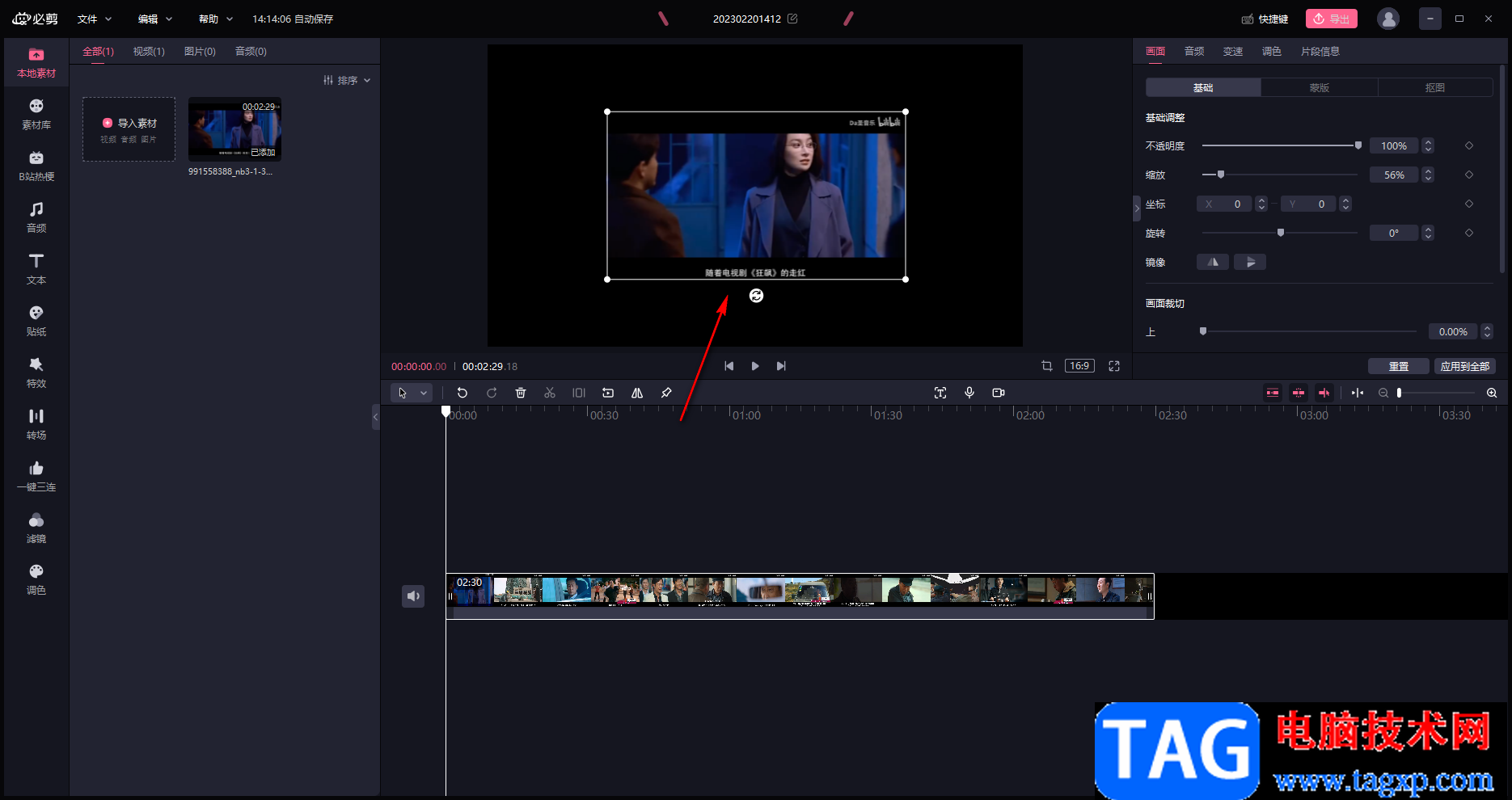Switch to 音频(0) media tab
This screenshot has height=800, width=1512.
[251, 52]
